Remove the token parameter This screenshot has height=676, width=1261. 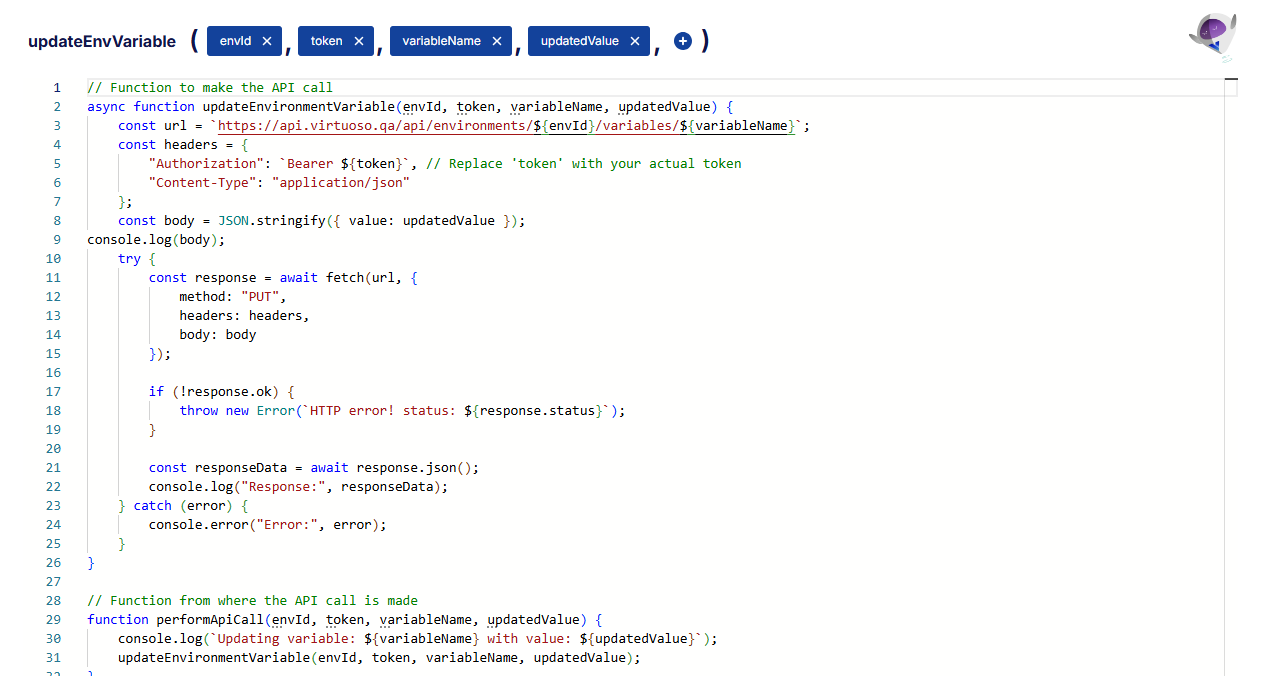pos(358,41)
